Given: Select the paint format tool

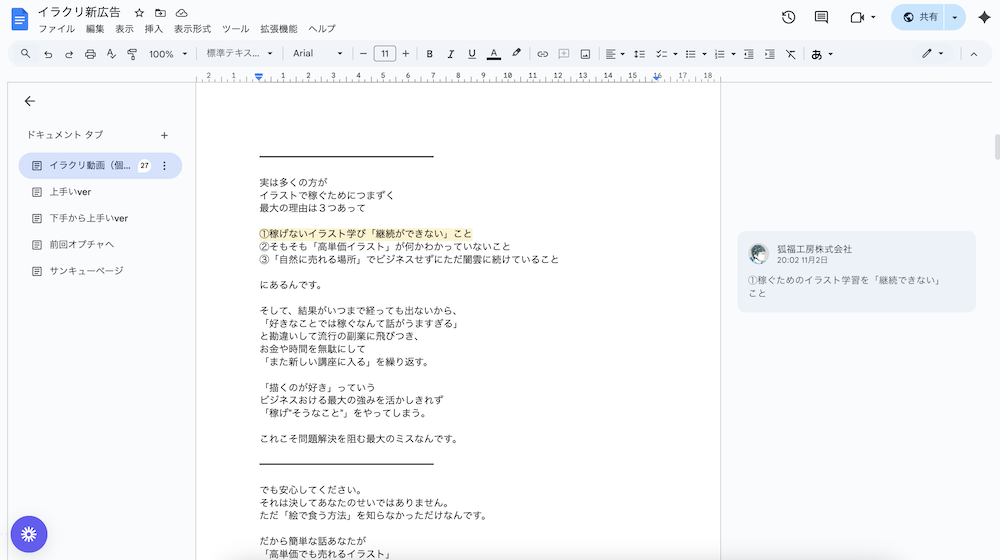Looking at the screenshot, I should [x=132, y=54].
